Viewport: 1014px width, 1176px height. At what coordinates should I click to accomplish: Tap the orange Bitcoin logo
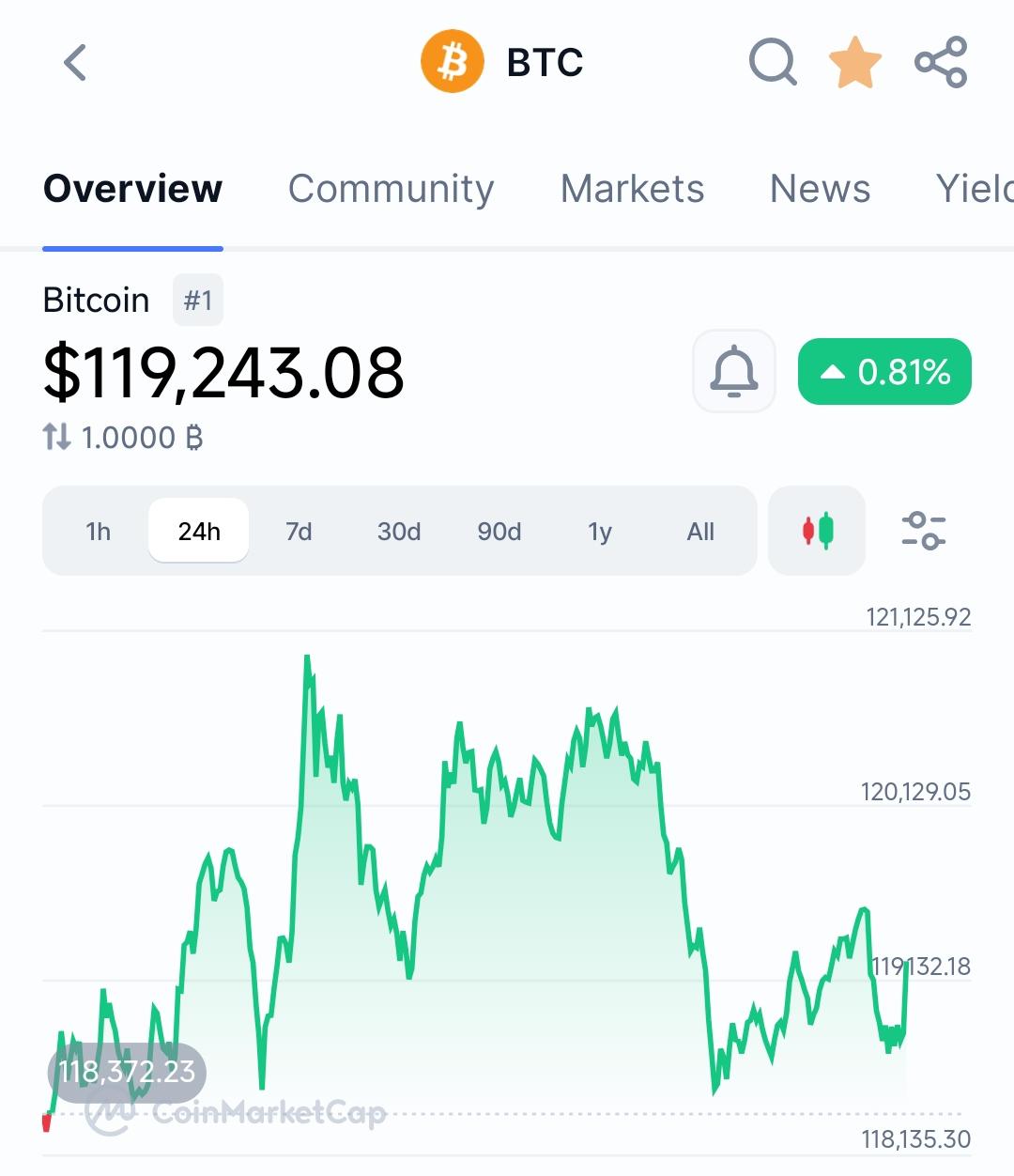coord(453,63)
